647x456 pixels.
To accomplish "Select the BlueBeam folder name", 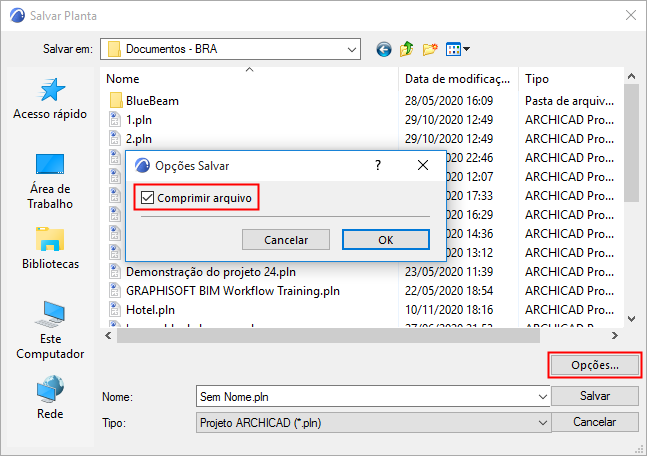I will 152,101.
